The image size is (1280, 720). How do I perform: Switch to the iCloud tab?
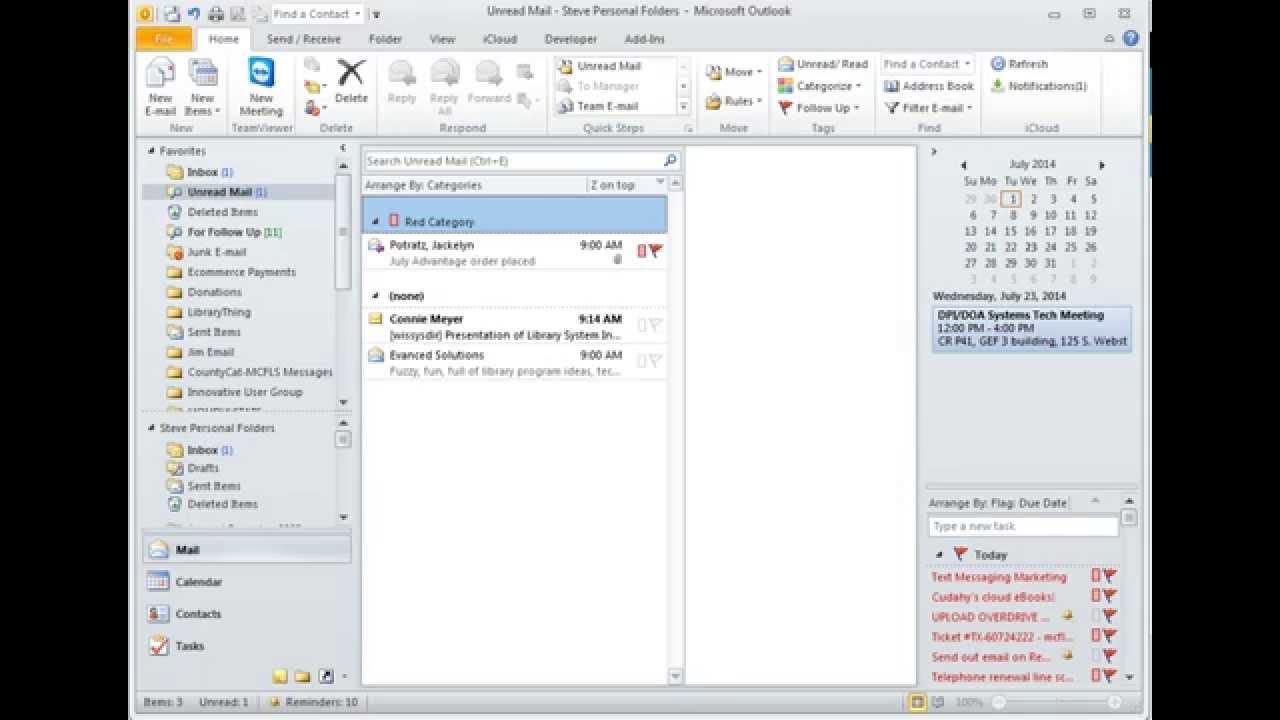pyautogui.click(x=500, y=39)
